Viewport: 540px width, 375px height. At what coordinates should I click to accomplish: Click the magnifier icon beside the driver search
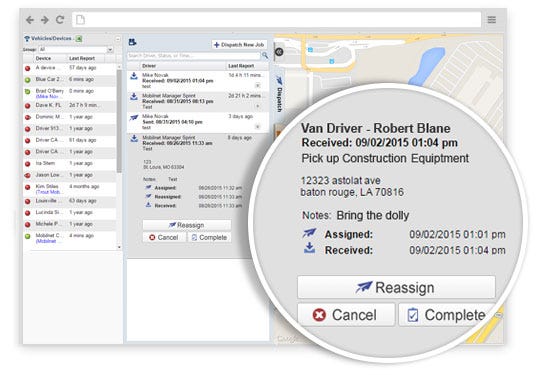click(x=265, y=55)
